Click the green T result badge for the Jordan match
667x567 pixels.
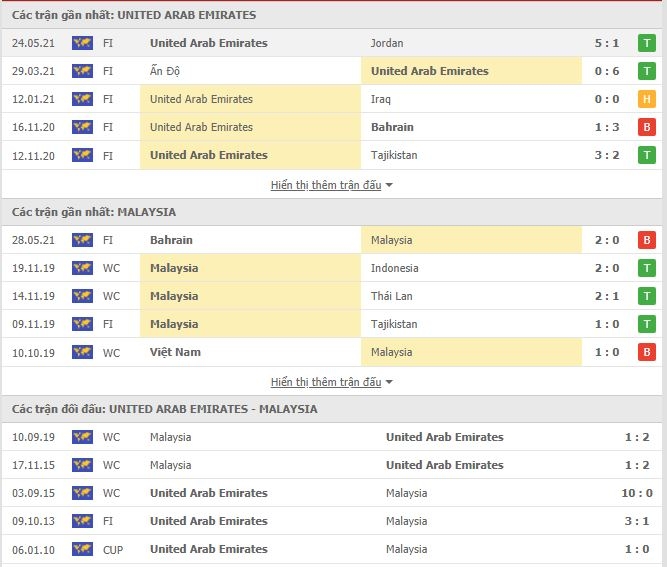click(x=646, y=43)
